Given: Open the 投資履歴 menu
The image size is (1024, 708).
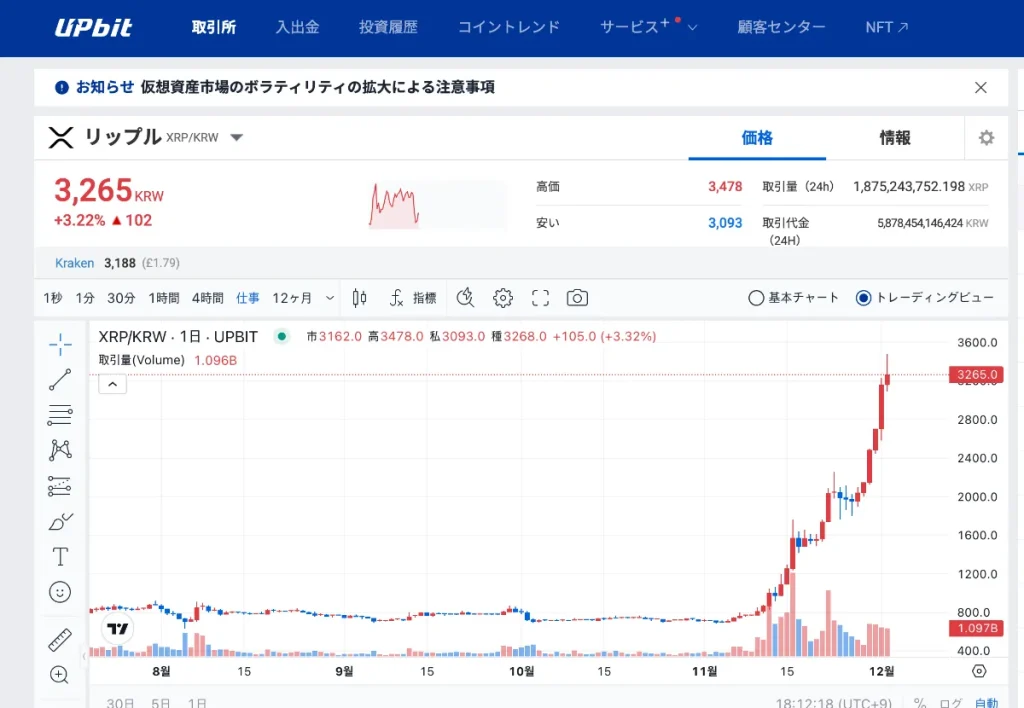Looking at the screenshot, I should [388, 27].
